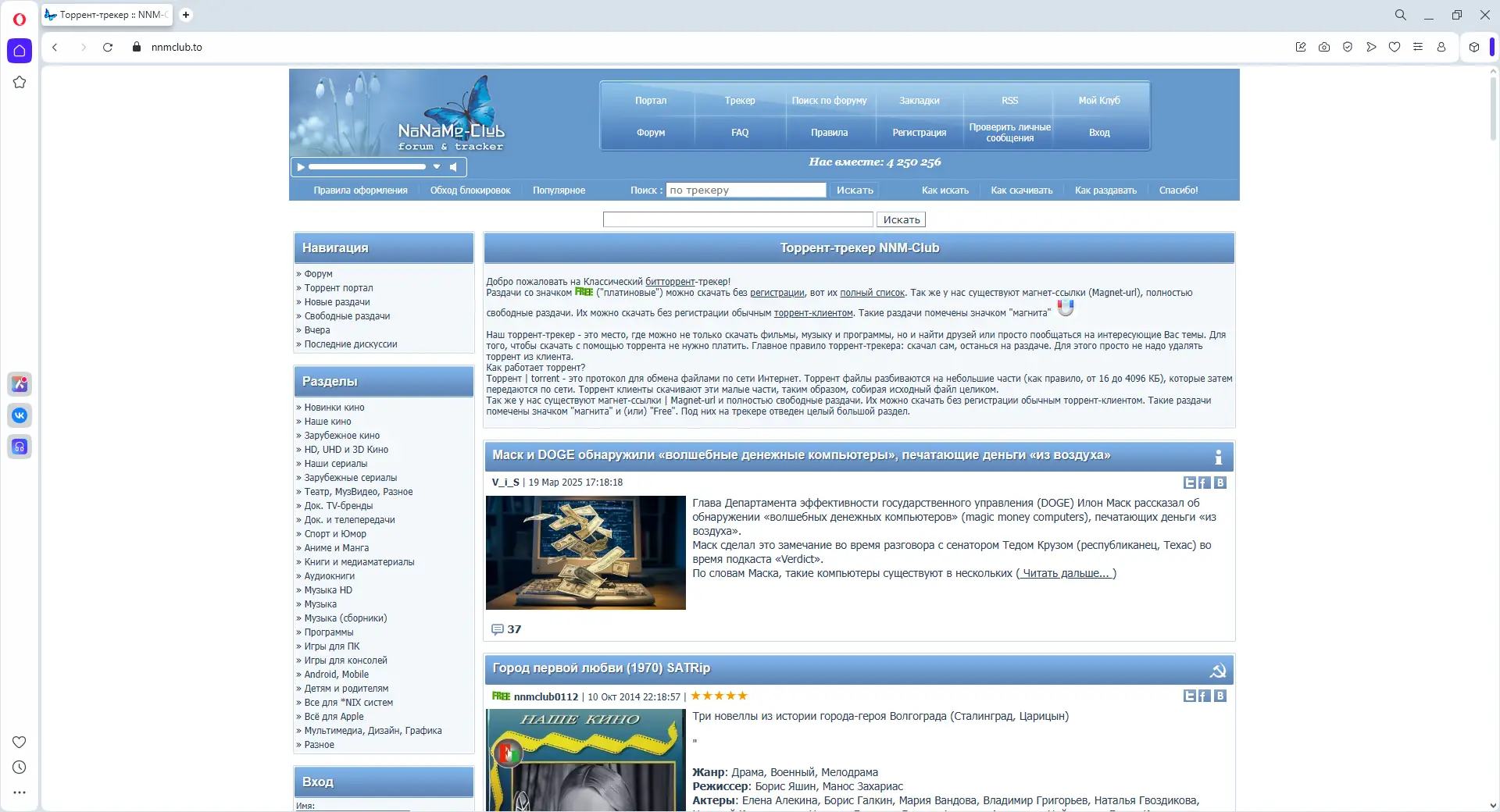This screenshot has width=1500, height=812.
Task: Open Opera home start page button
Action: (20, 51)
